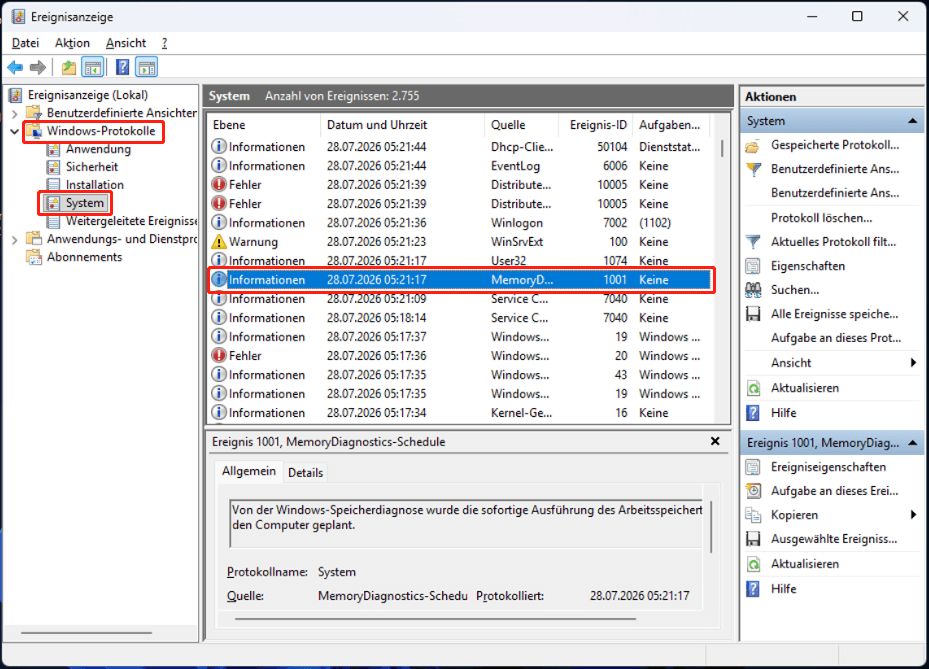
Task: Select the Dhcp-Client event 50104 row
Action: pyautogui.click(x=460, y=146)
